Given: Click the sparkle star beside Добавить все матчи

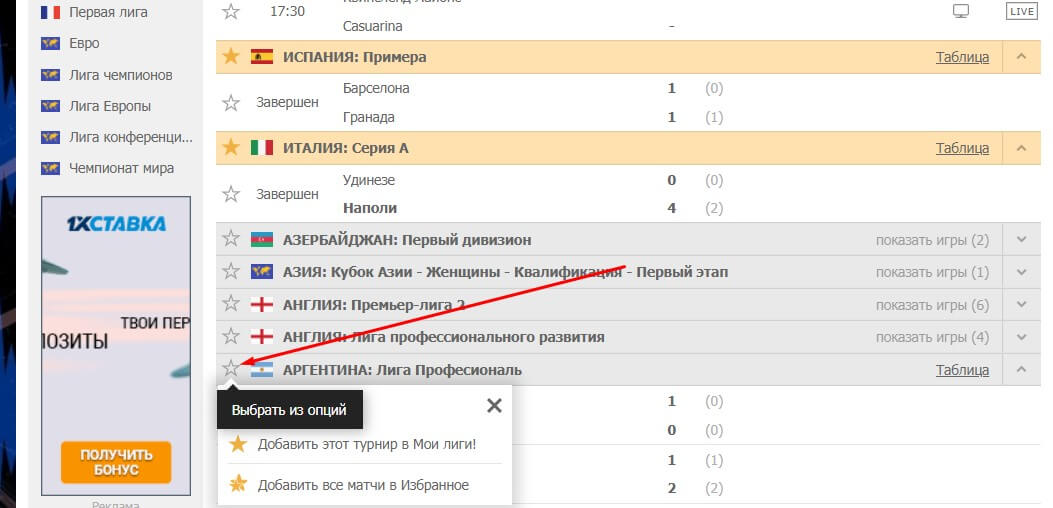Looking at the screenshot, I should [238, 484].
